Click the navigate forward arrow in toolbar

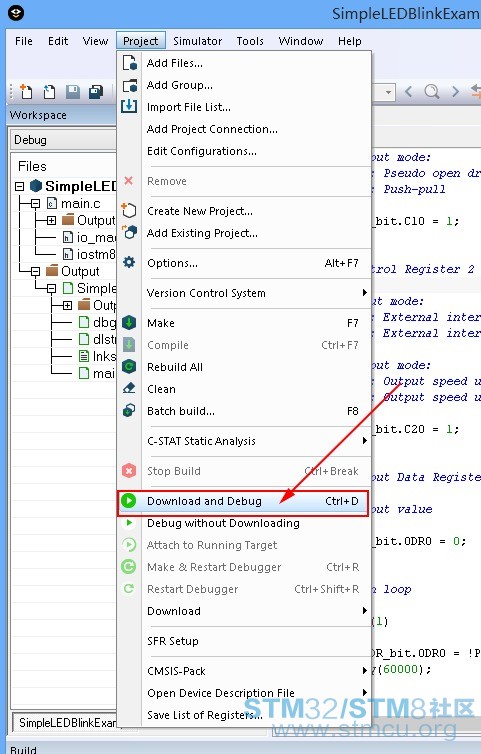[x=455, y=91]
